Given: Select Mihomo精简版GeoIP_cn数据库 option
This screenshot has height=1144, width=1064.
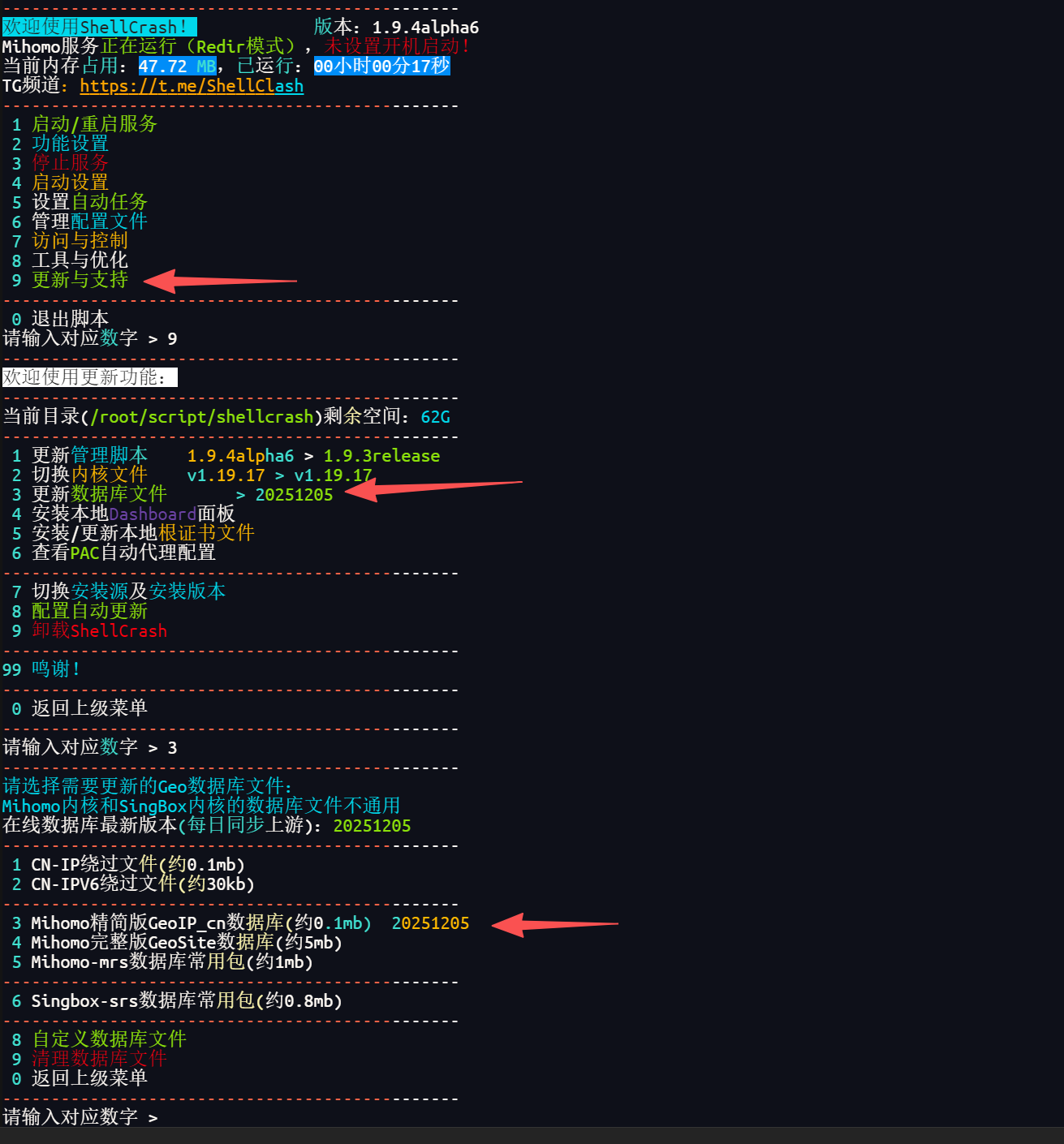Looking at the screenshot, I should point(199,923).
